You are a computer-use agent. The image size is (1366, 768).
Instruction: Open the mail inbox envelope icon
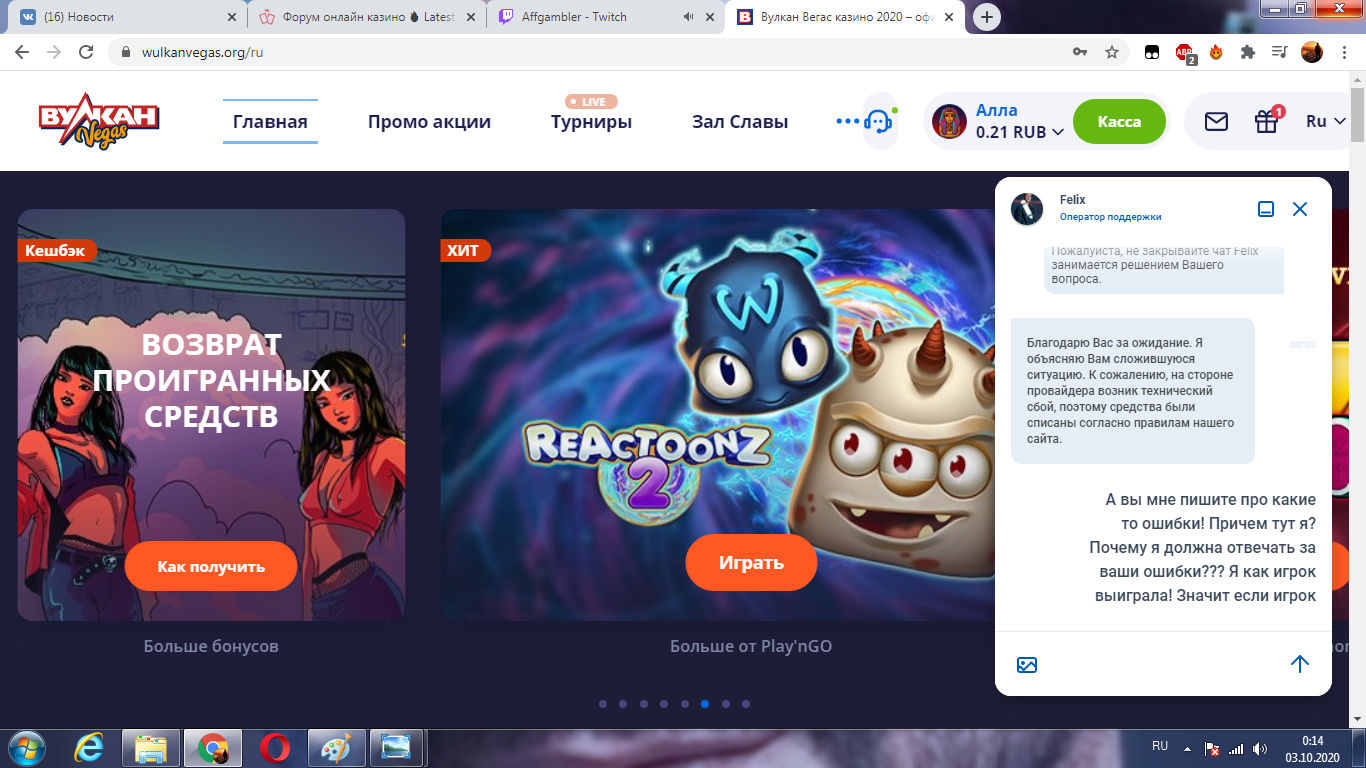(x=1216, y=121)
